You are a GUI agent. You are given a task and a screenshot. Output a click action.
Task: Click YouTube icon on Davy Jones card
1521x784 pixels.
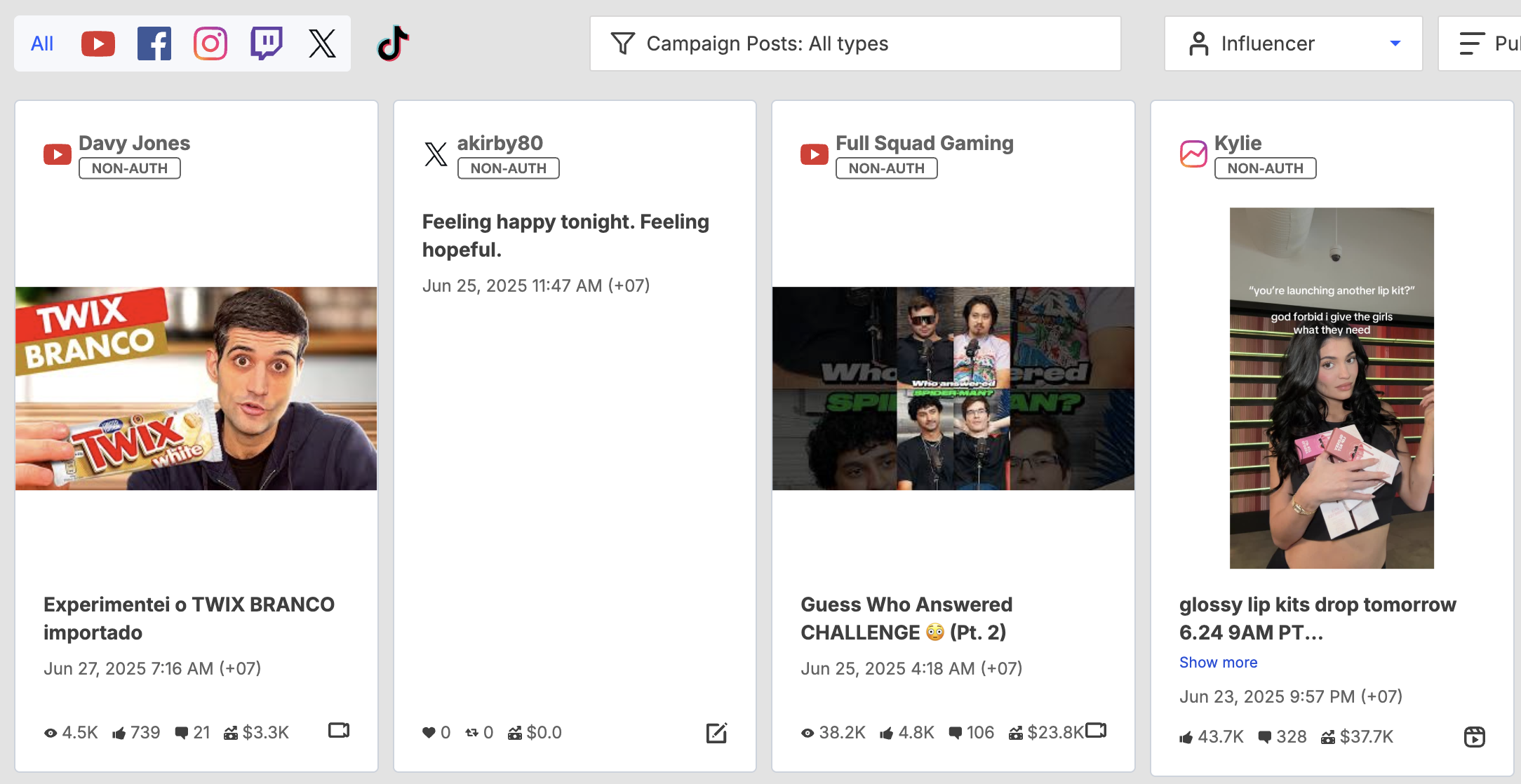tap(58, 154)
